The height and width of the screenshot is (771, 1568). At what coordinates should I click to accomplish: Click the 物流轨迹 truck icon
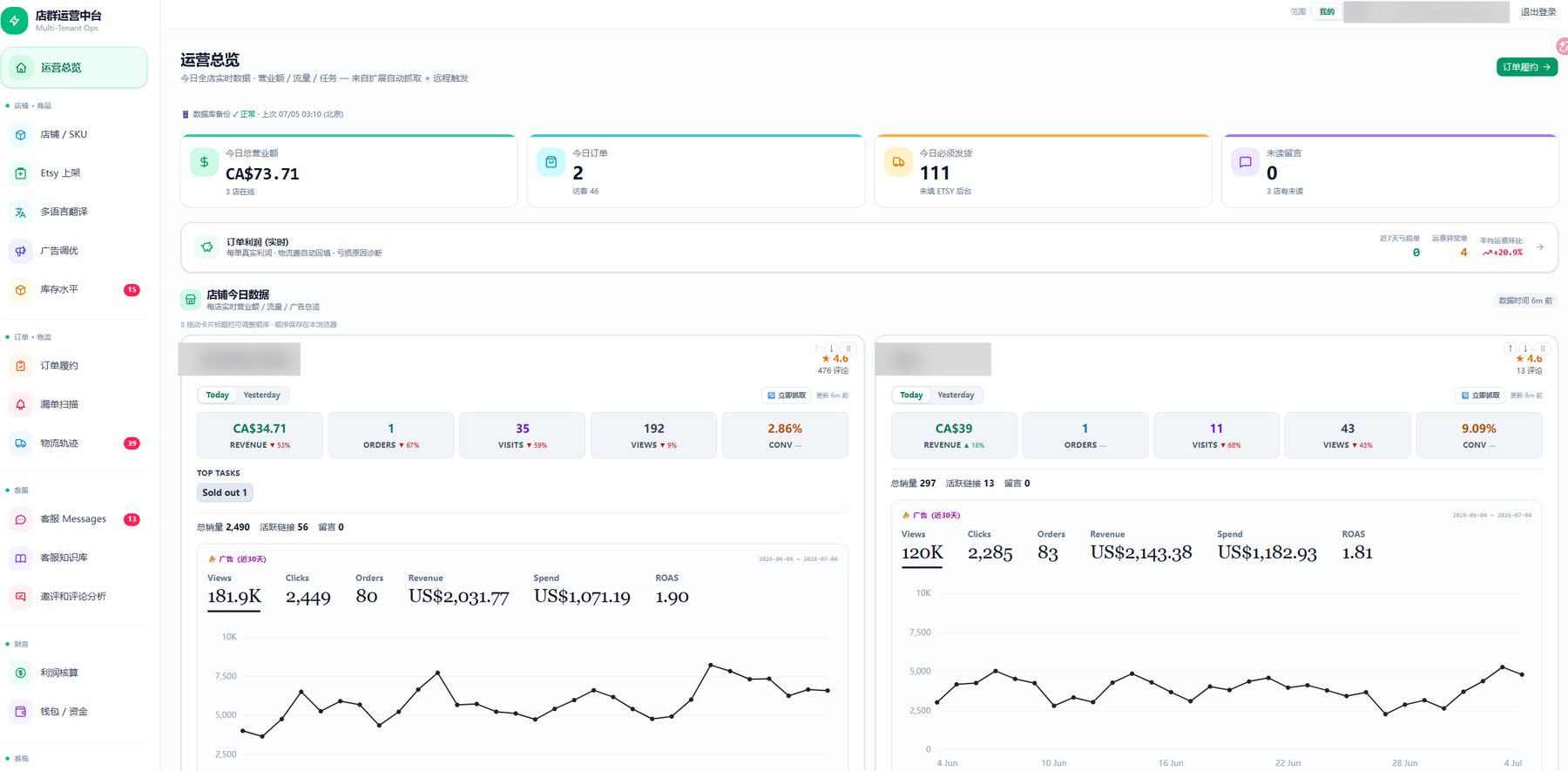pyautogui.click(x=21, y=443)
